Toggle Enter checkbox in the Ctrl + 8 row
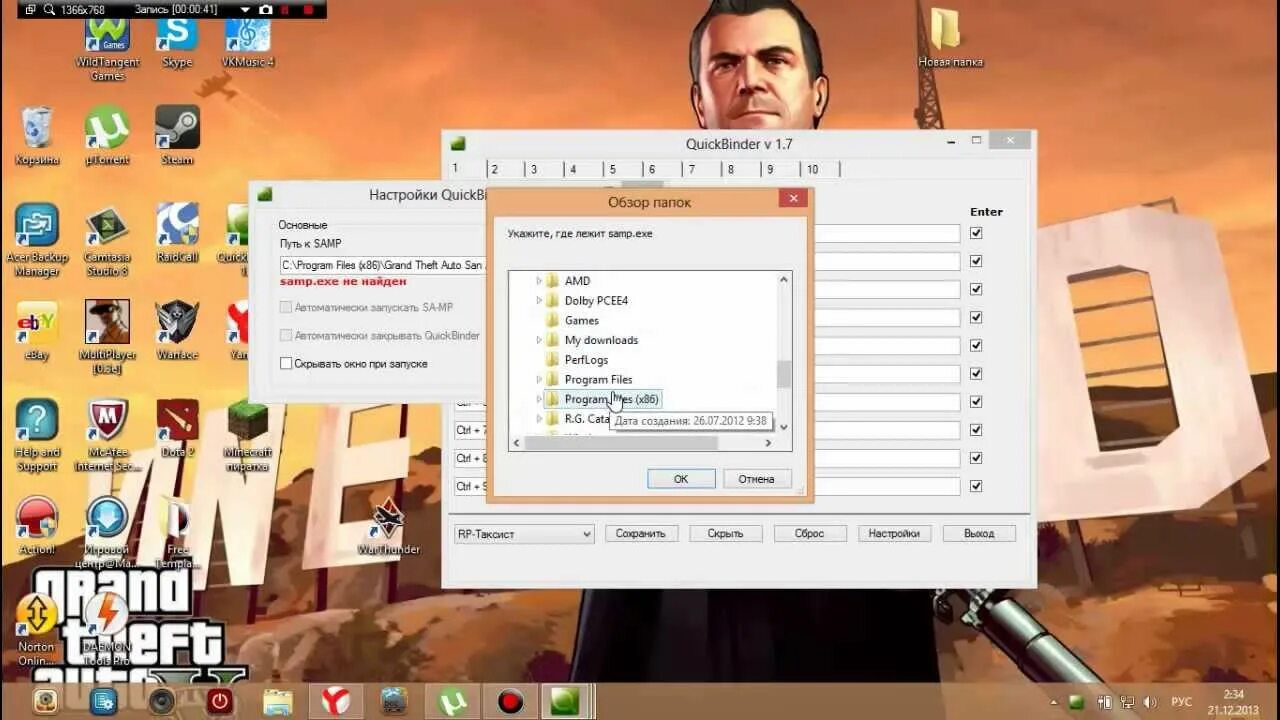Viewport: 1280px width, 720px height. pos(976,457)
